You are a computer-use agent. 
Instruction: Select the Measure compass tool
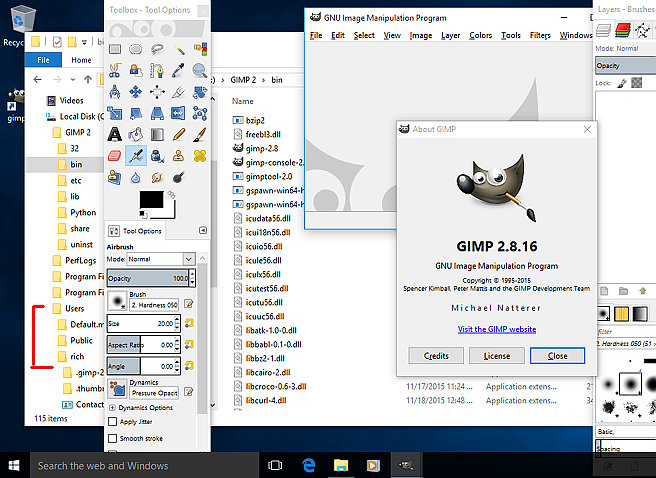click(115, 92)
